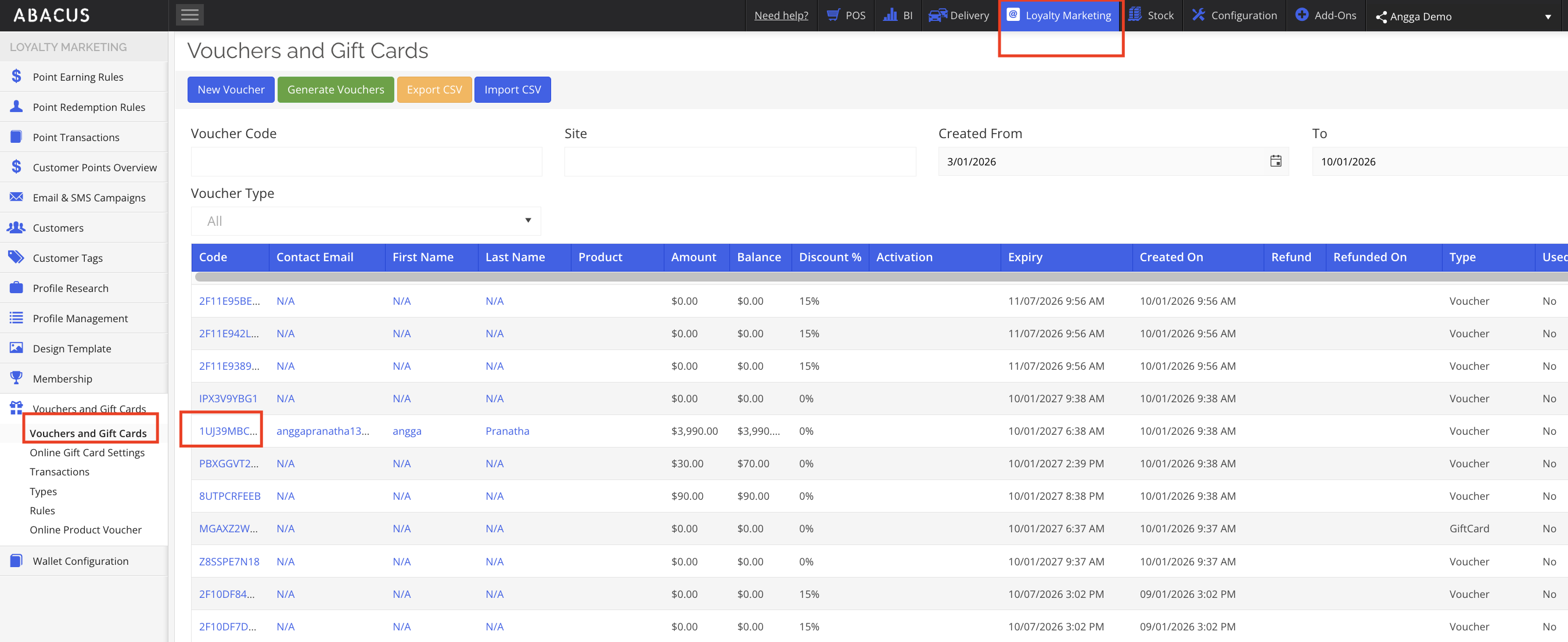Click the Membership trophy icon
Viewport: 1568px width, 642px height.
tap(16, 378)
